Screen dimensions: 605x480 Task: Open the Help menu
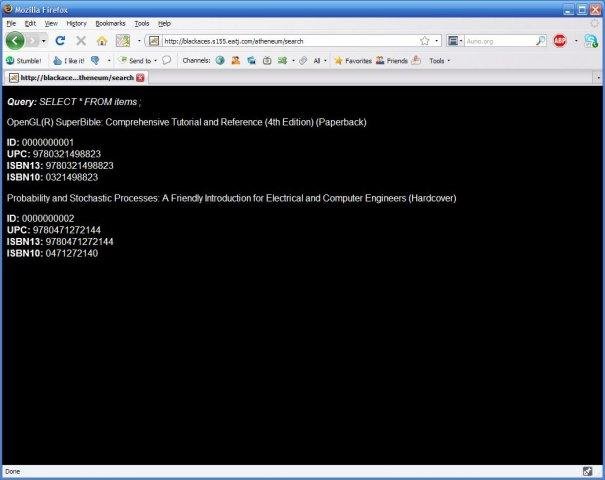(164, 24)
